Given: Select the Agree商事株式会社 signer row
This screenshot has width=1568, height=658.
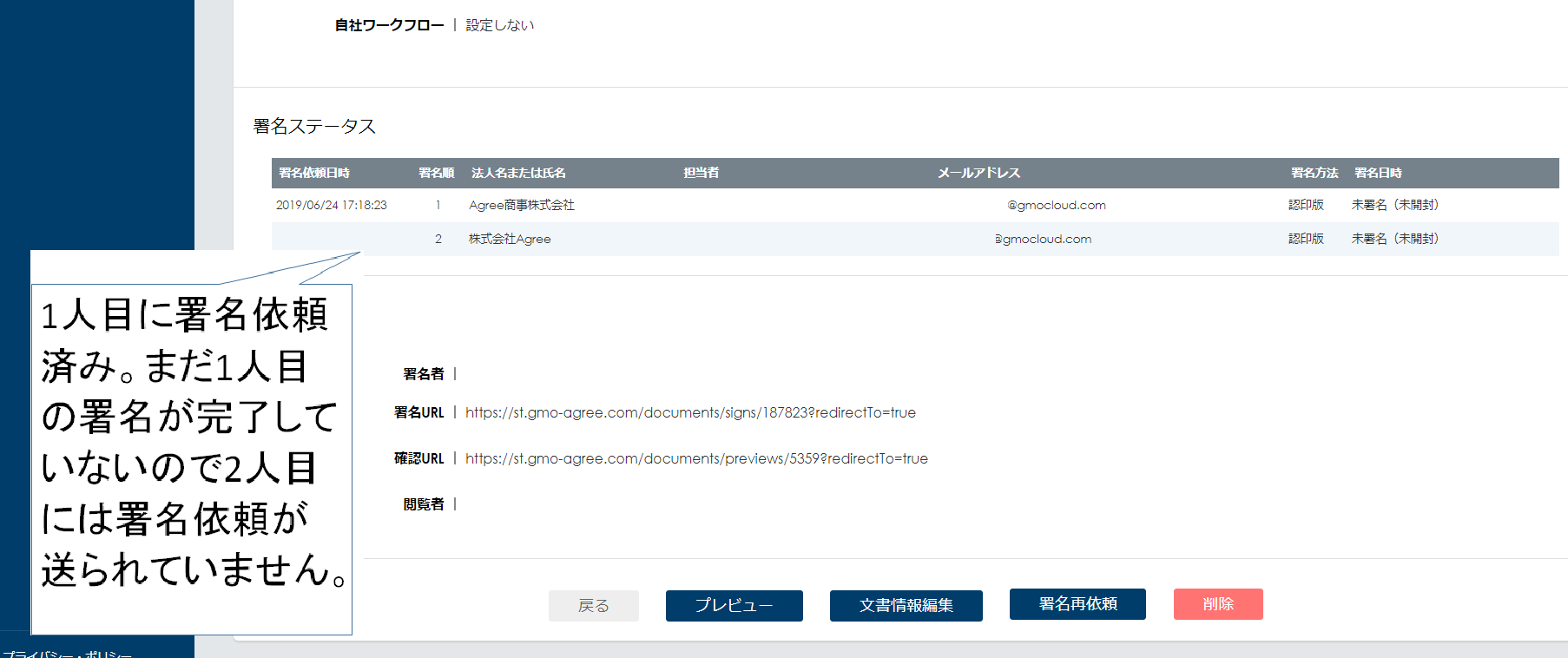Looking at the screenshot, I should (521, 205).
